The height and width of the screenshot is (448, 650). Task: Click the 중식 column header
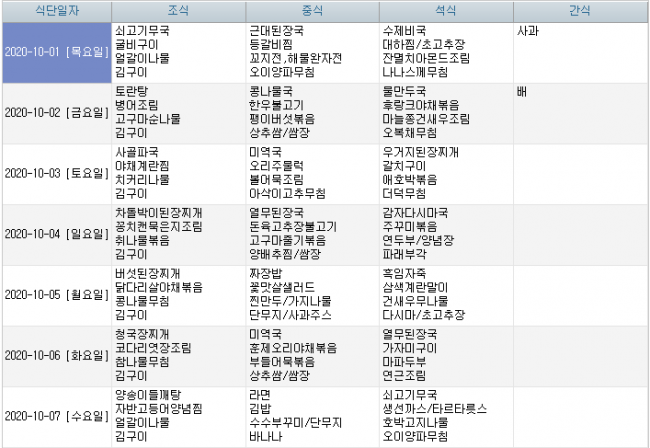312,12
